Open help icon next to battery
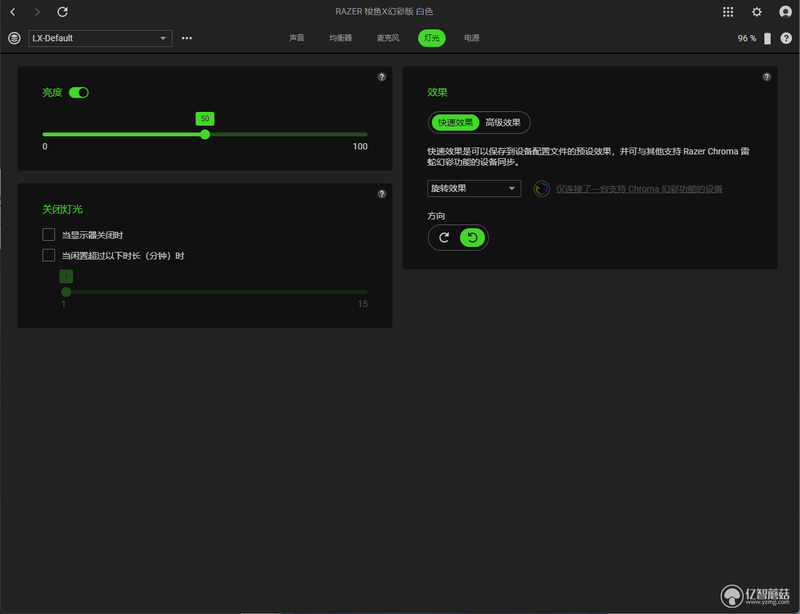The height and width of the screenshot is (614, 800). click(x=786, y=38)
